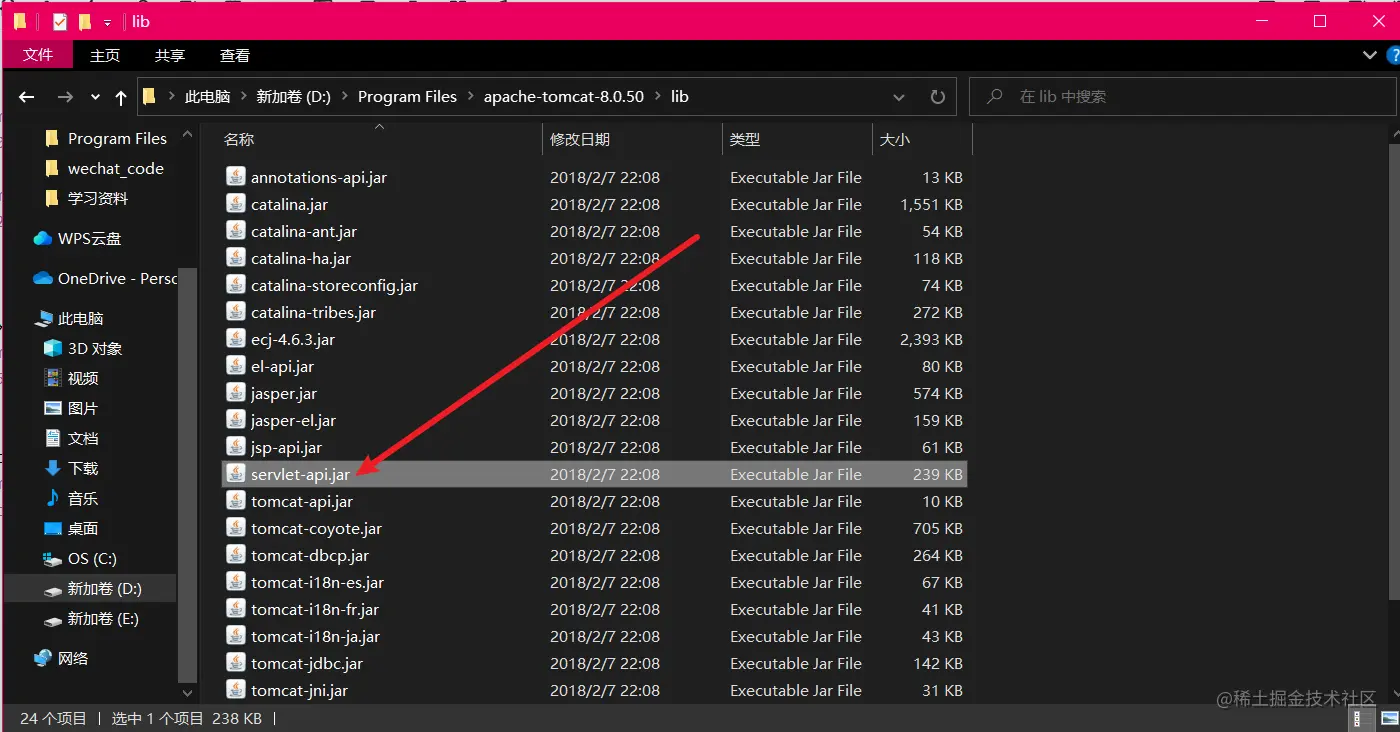The width and height of the screenshot is (1400, 732).
Task: Click the sidebar scroll down arrow
Action: point(187,692)
